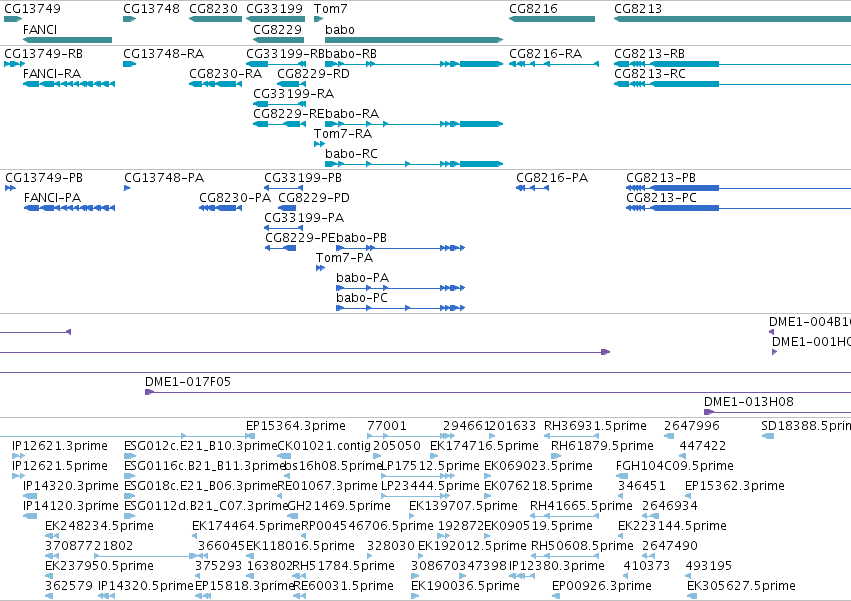Select the CG13748-PA protein label

tap(164, 178)
